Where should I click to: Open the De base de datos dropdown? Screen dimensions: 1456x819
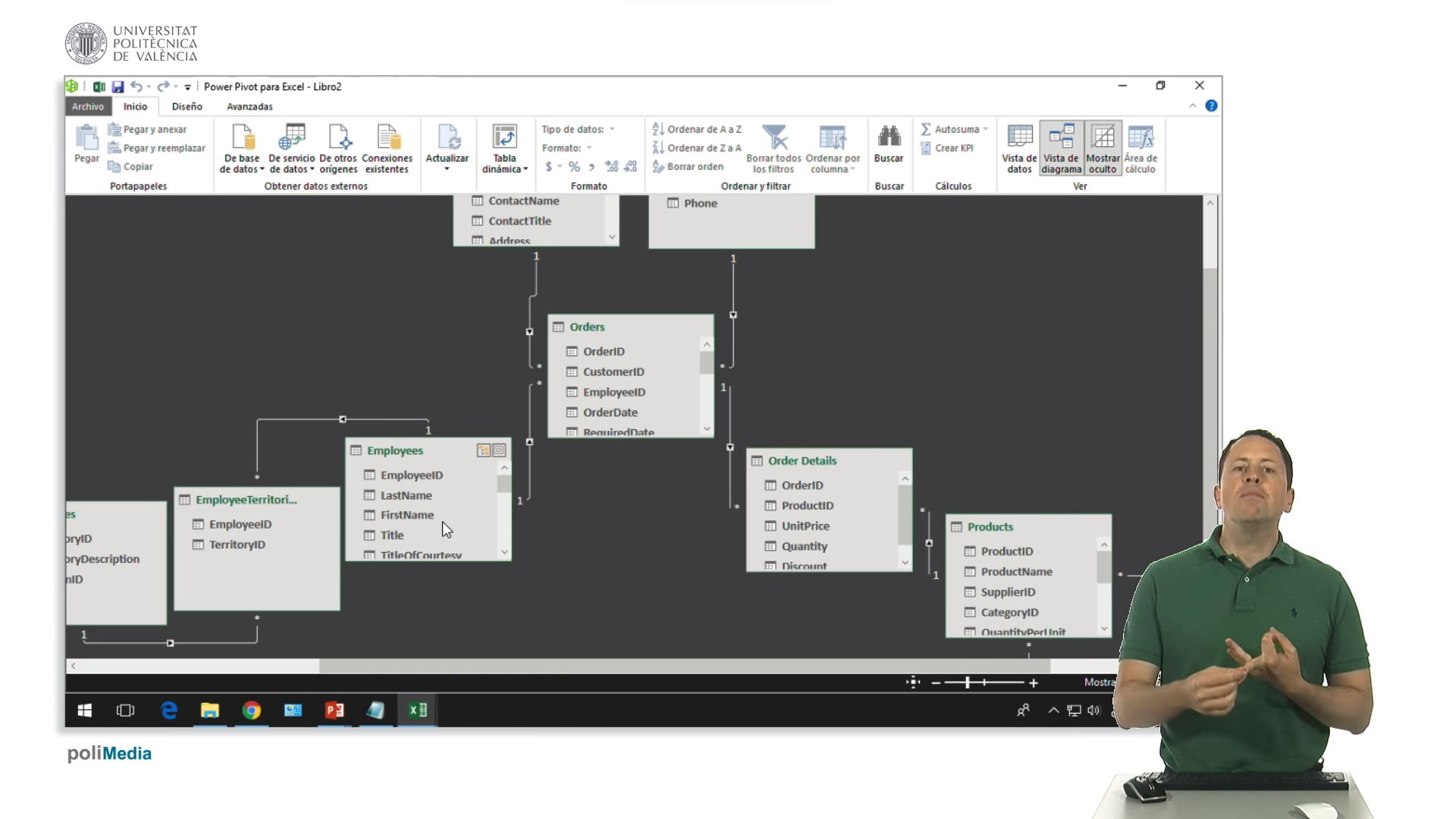pyautogui.click(x=242, y=149)
